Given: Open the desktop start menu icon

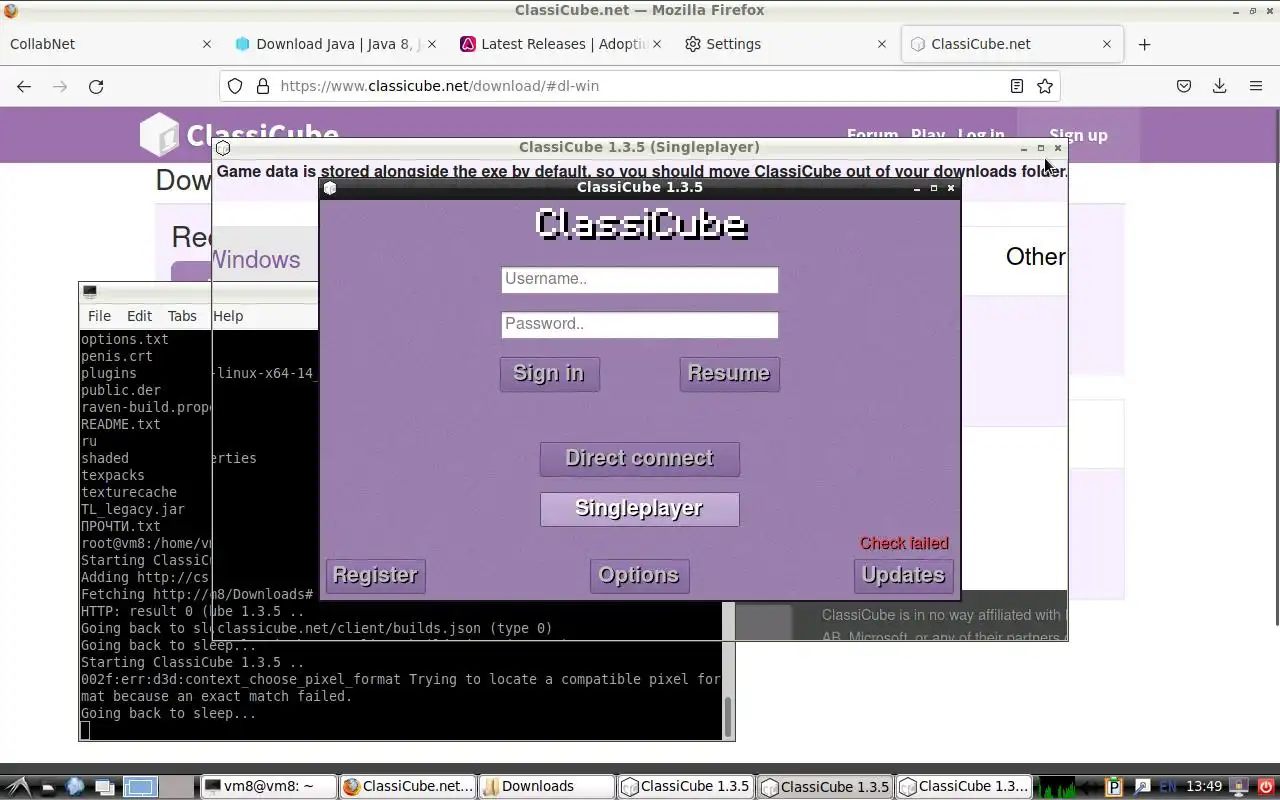Looking at the screenshot, I should pos(18,786).
